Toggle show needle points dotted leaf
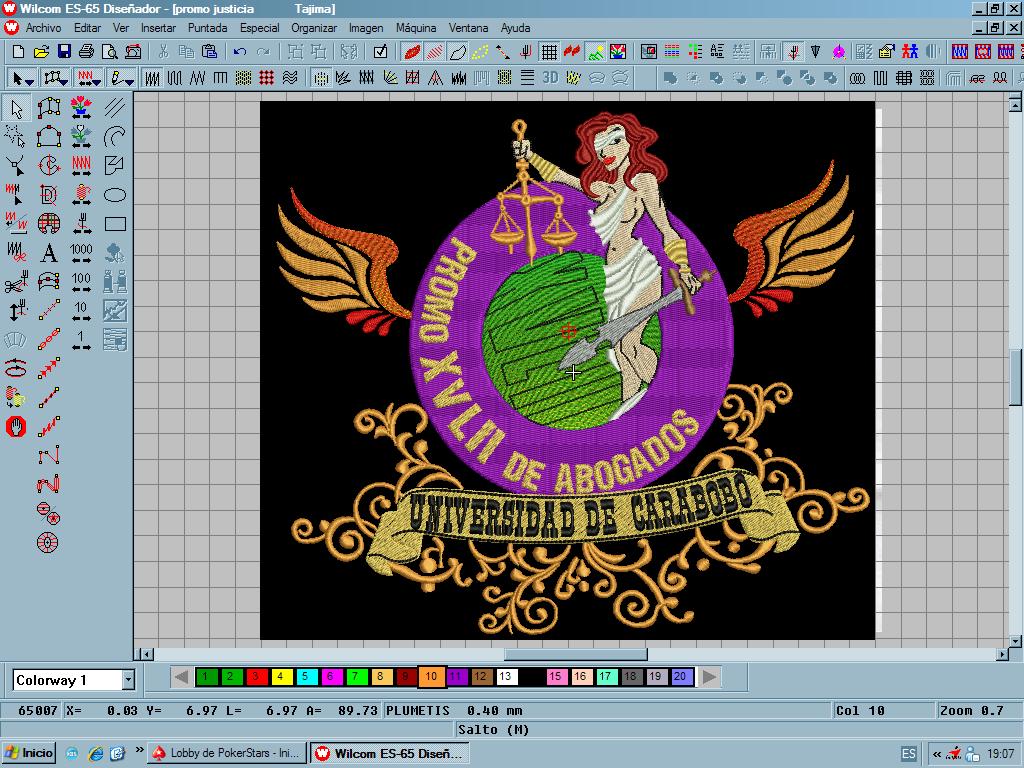 point(480,52)
